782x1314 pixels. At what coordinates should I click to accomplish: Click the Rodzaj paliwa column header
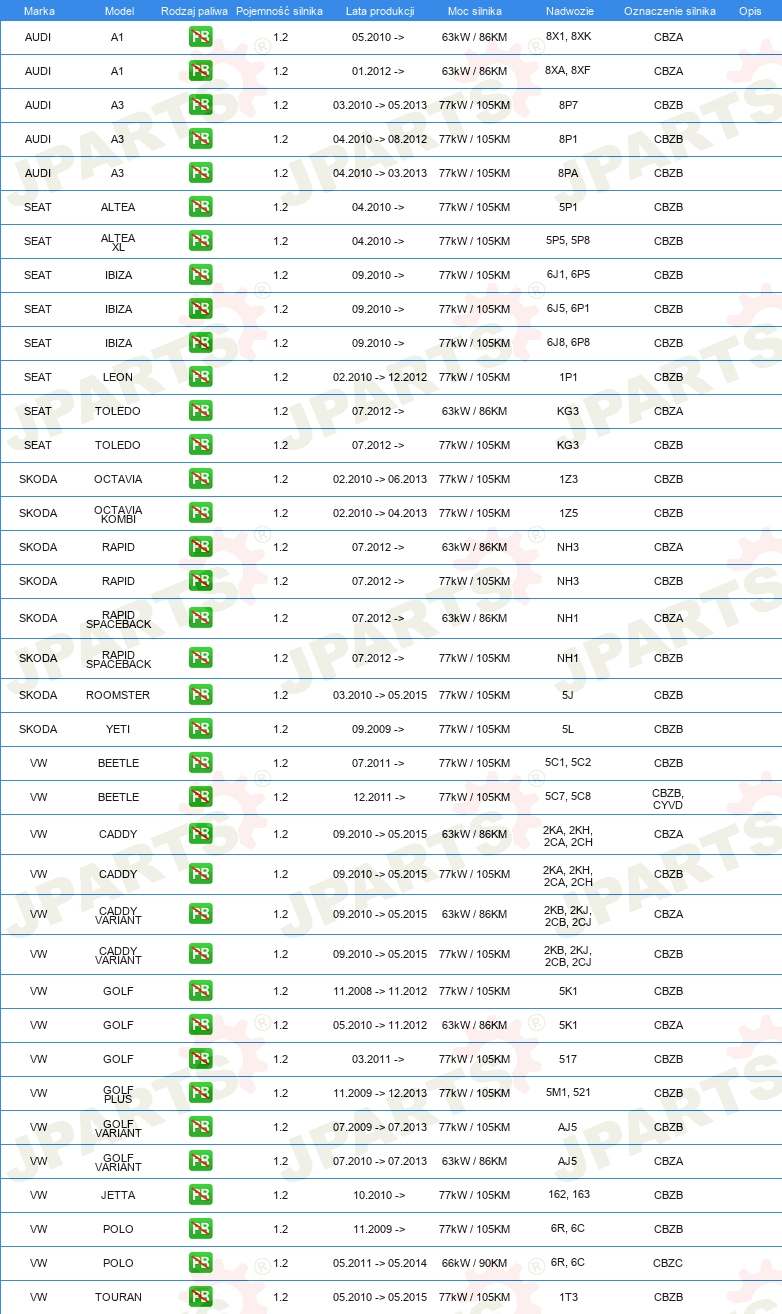pos(195,11)
